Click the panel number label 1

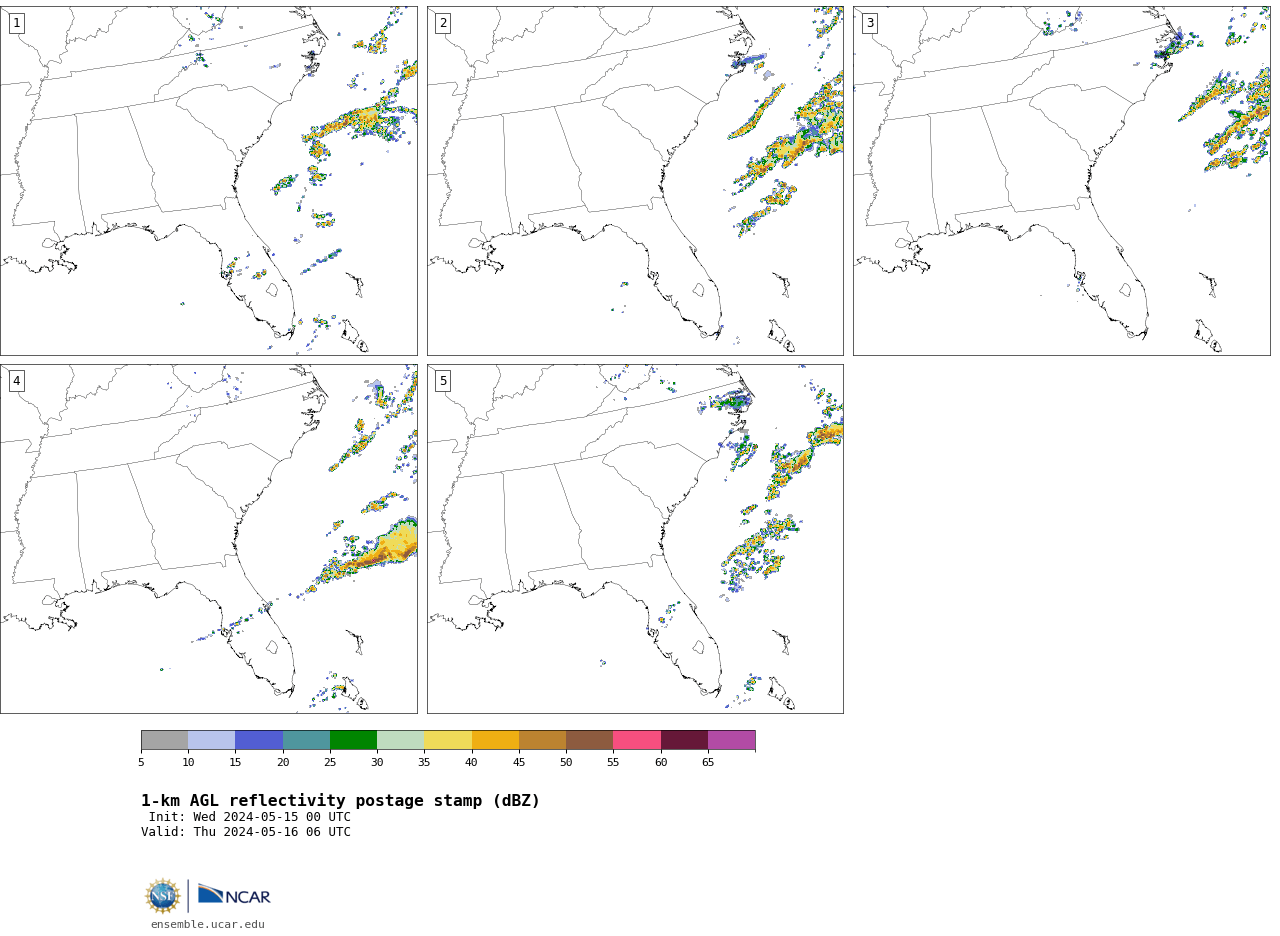tap(16, 23)
